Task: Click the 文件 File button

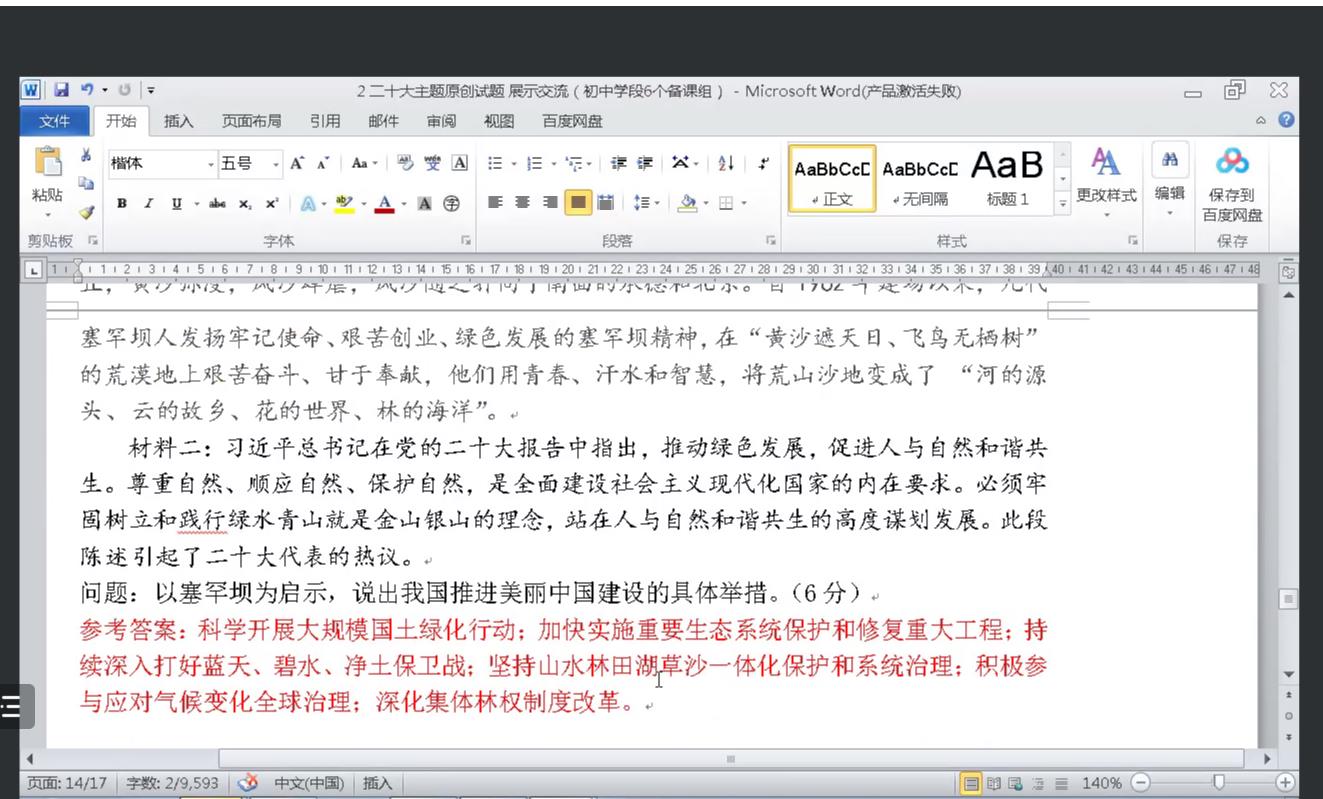Action: (55, 121)
